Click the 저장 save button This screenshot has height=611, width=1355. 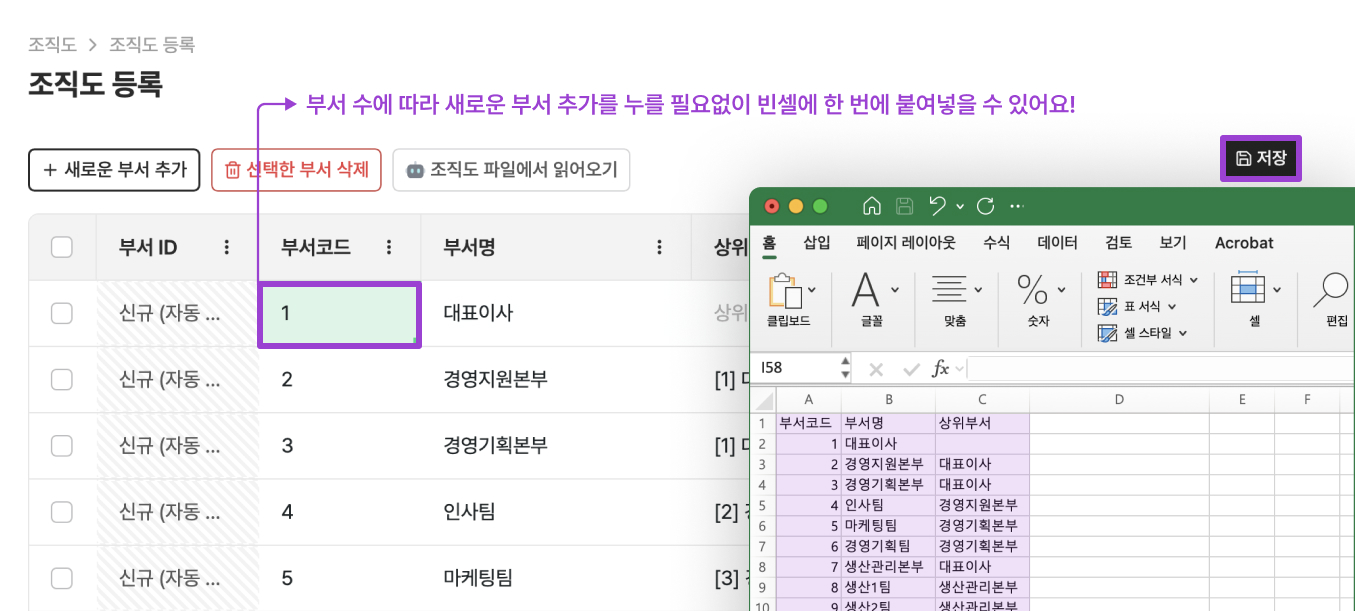tap(1260, 158)
